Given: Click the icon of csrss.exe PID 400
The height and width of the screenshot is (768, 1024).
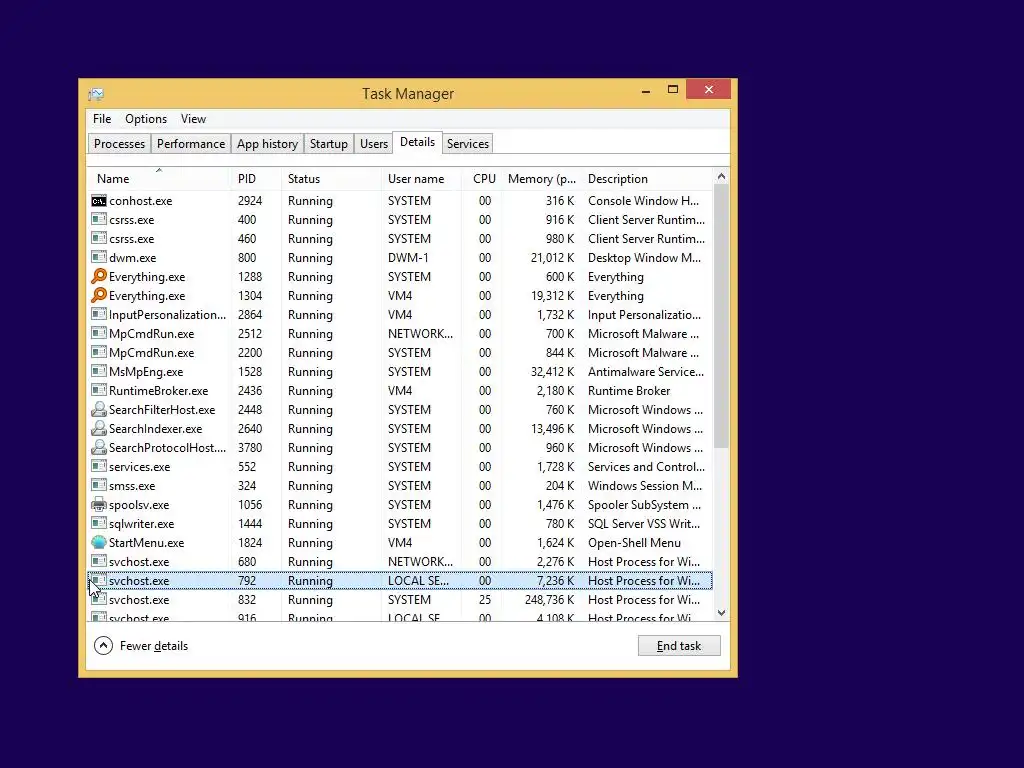Looking at the screenshot, I should click(x=99, y=219).
